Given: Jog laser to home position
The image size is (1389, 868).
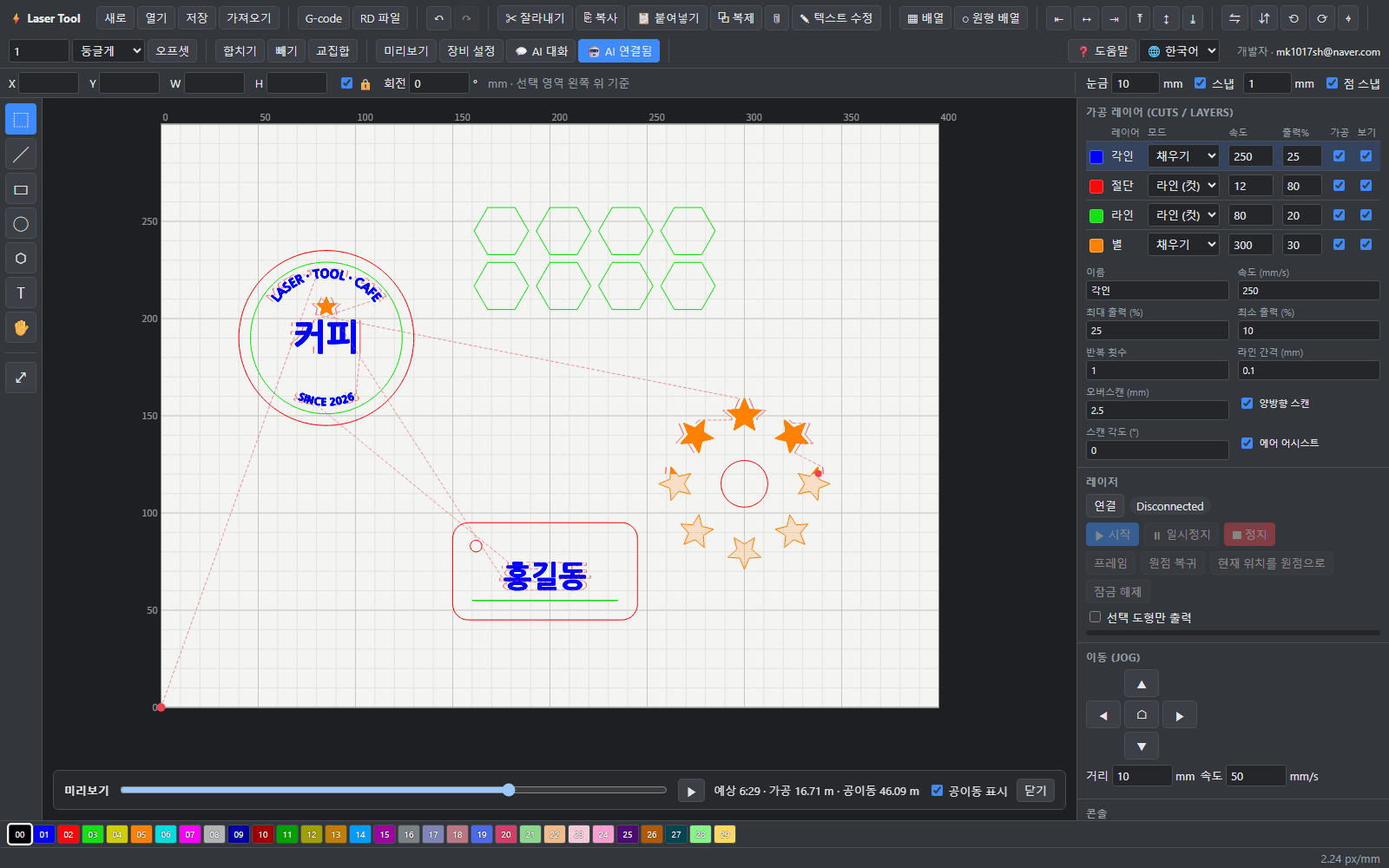Looking at the screenshot, I should 1142,715.
